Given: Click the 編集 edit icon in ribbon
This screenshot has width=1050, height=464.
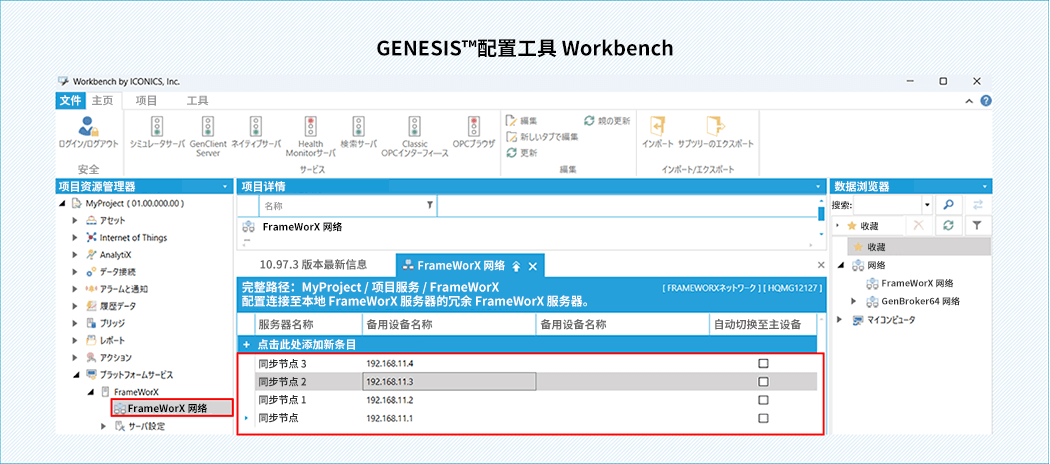Looking at the screenshot, I should 512,121.
